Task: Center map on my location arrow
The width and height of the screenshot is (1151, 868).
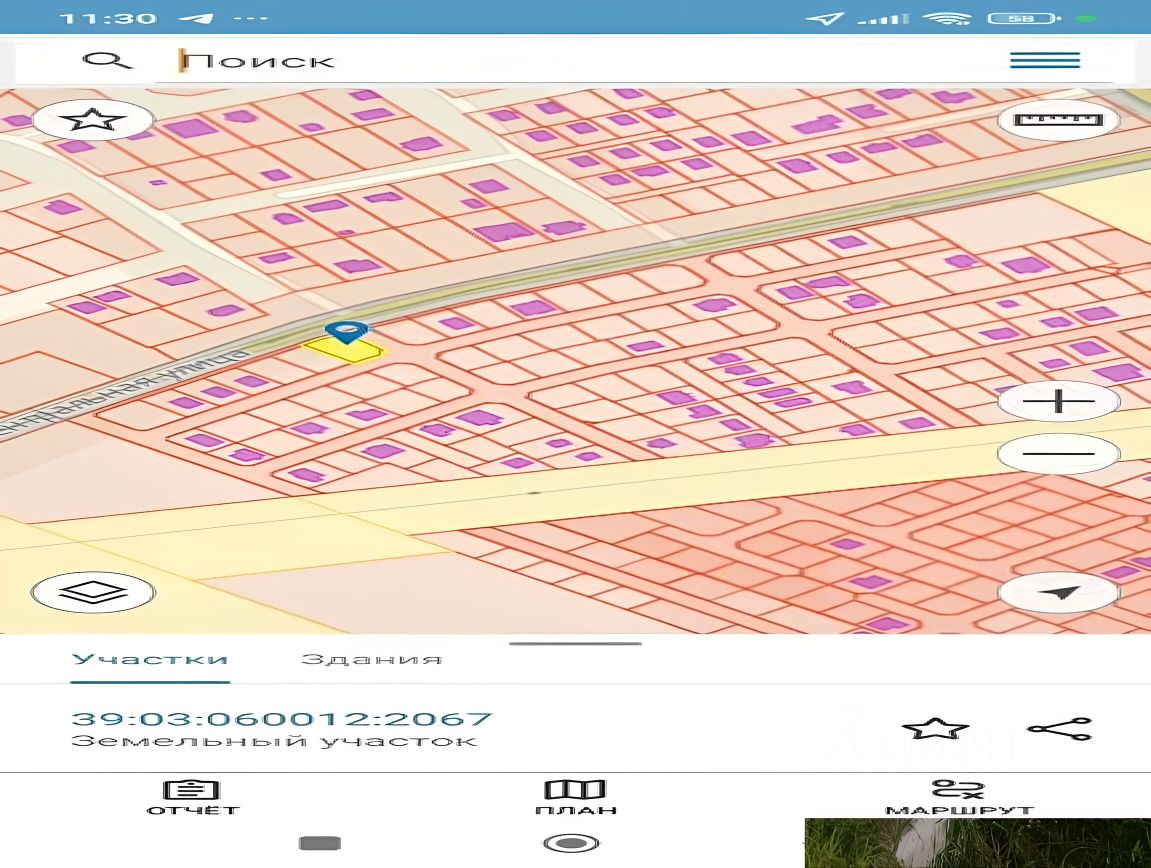Action: pos(1058,592)
